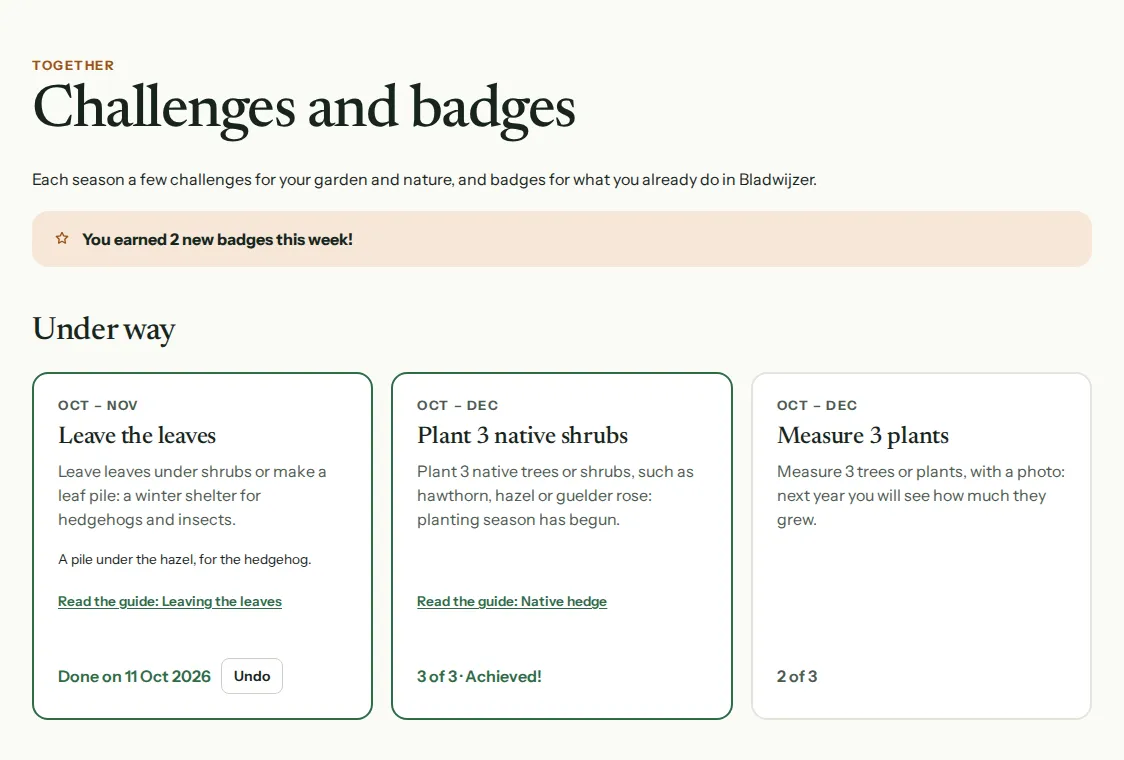Click the hazel pile note text
The image size is (1124, 760).
[185, 559]
